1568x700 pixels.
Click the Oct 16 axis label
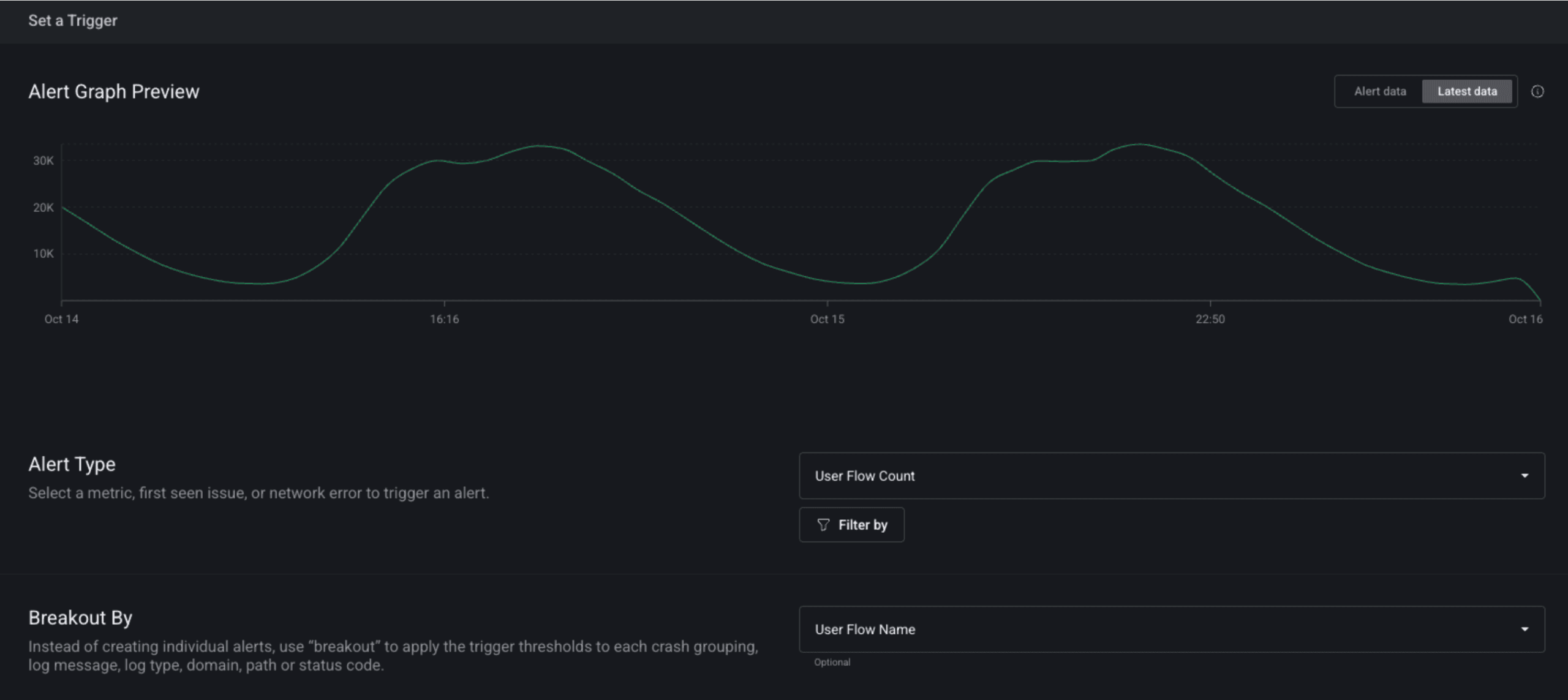(1525, 319)
